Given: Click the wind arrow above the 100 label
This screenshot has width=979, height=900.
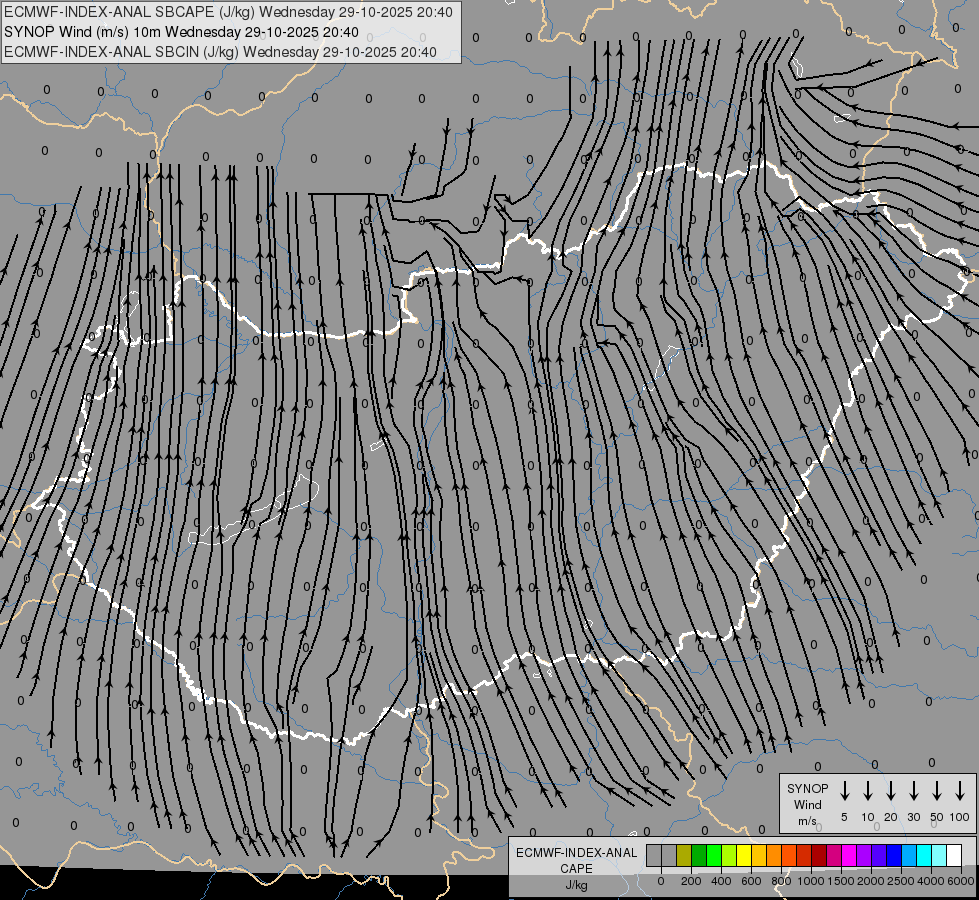Looking at the screenshot, I should tap(960, 791).
